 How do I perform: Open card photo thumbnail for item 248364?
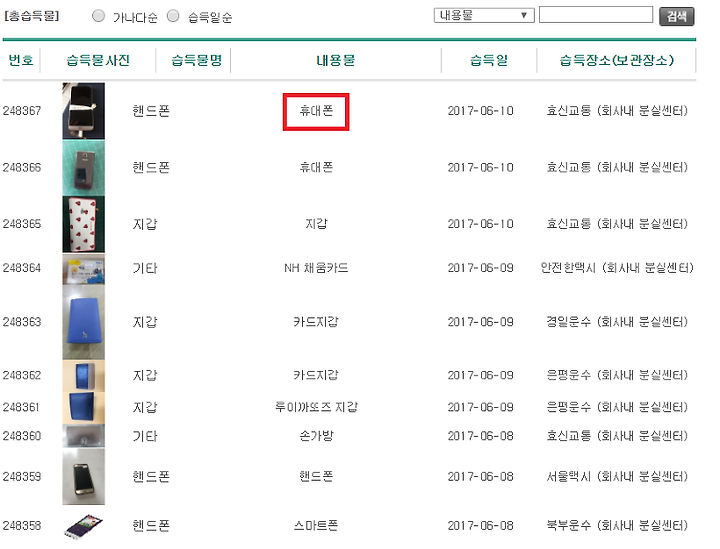click(84, 269)
